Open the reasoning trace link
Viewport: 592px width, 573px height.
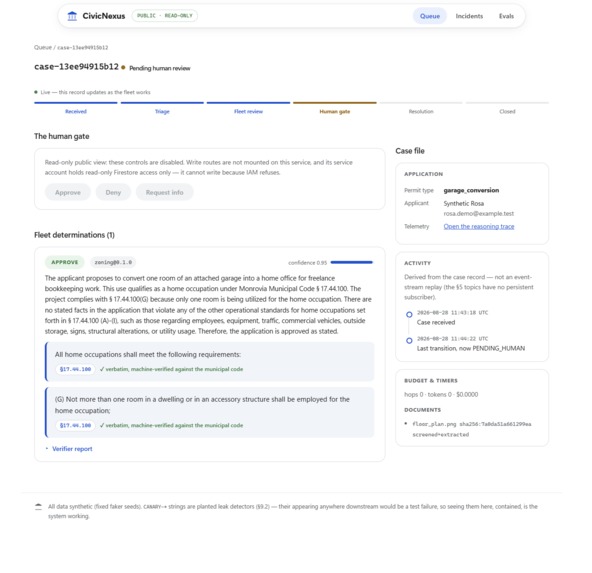pyautogui.click(x=479, y=226)
